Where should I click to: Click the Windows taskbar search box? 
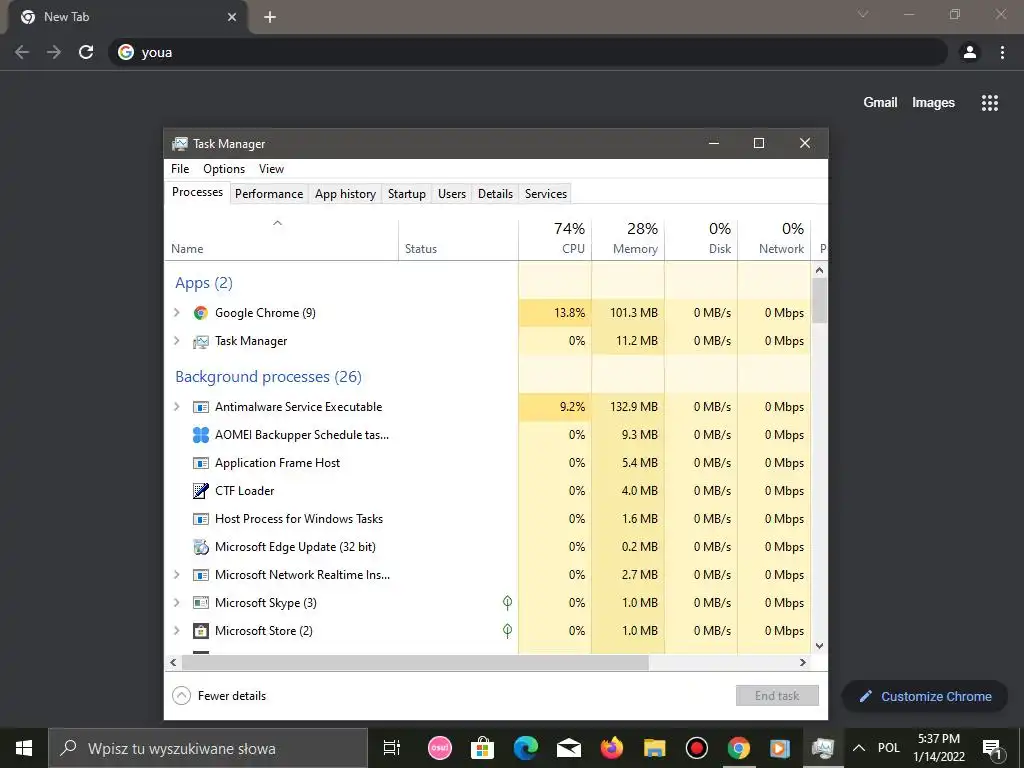208,748
